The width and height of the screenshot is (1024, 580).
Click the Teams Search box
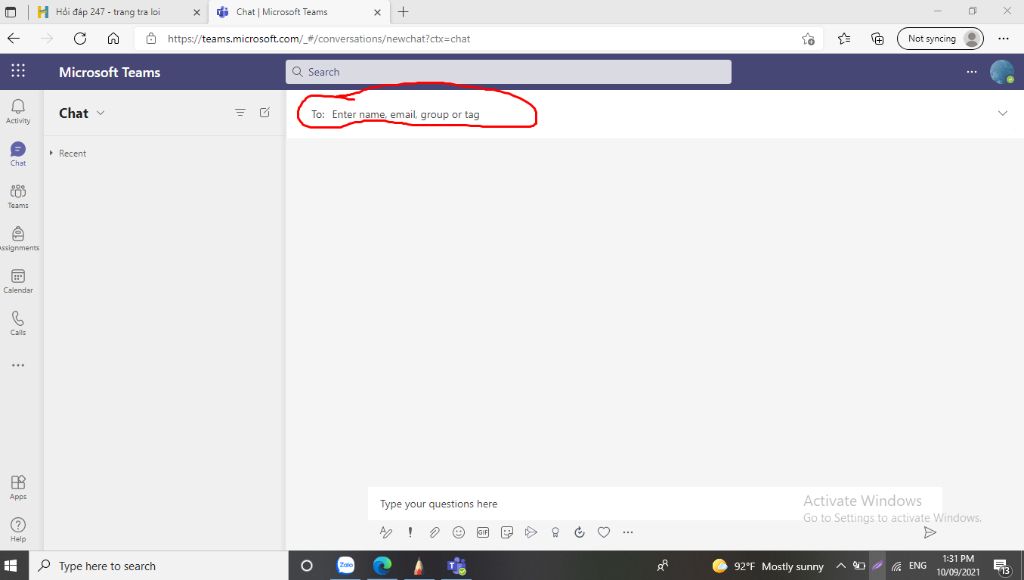(x=508, y=72)
